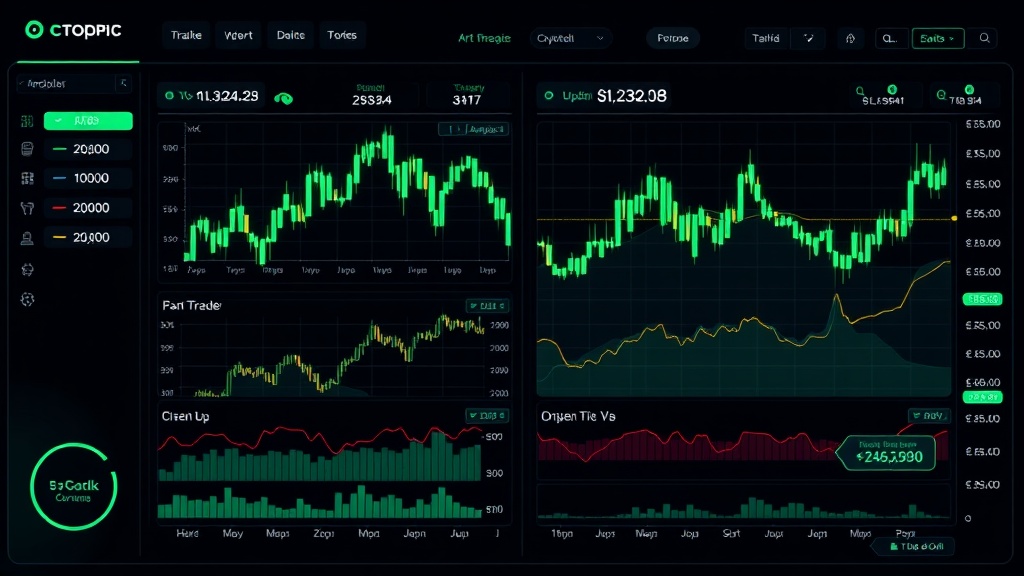
Task: Click the red line swatch of 20000 row
Action: [59, 208]
